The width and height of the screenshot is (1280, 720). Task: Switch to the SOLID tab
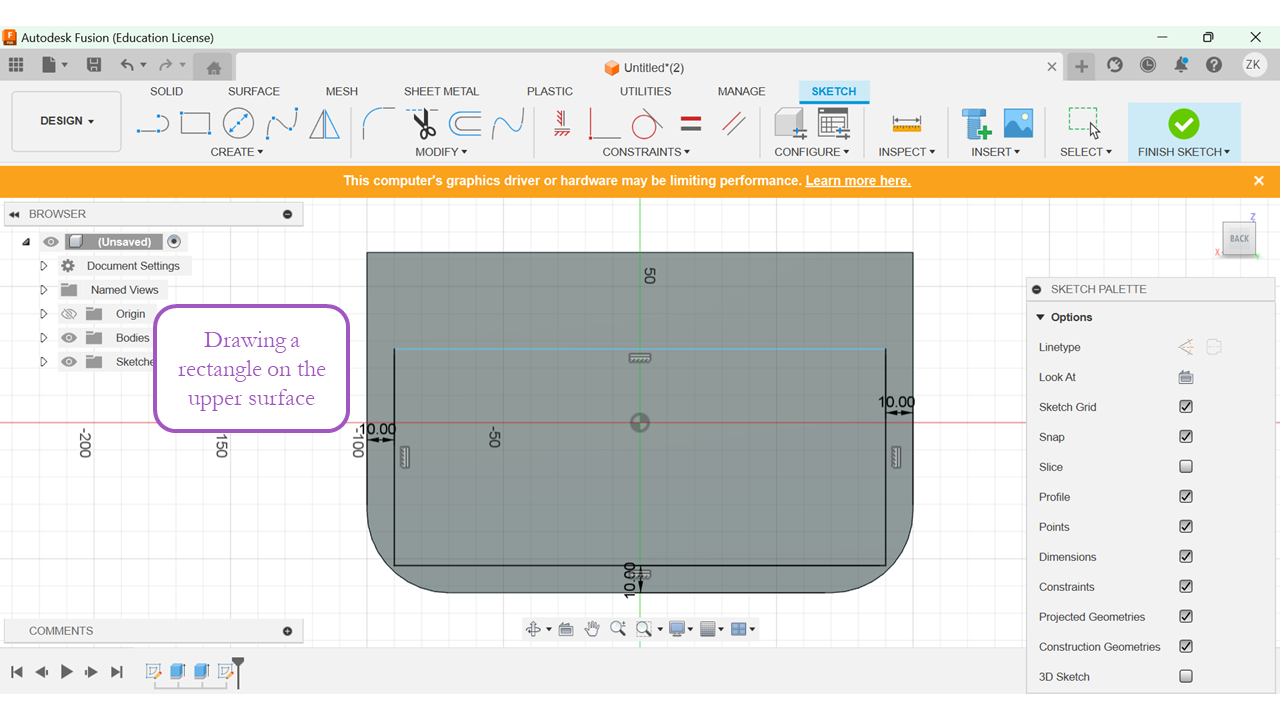coord(167,91)
